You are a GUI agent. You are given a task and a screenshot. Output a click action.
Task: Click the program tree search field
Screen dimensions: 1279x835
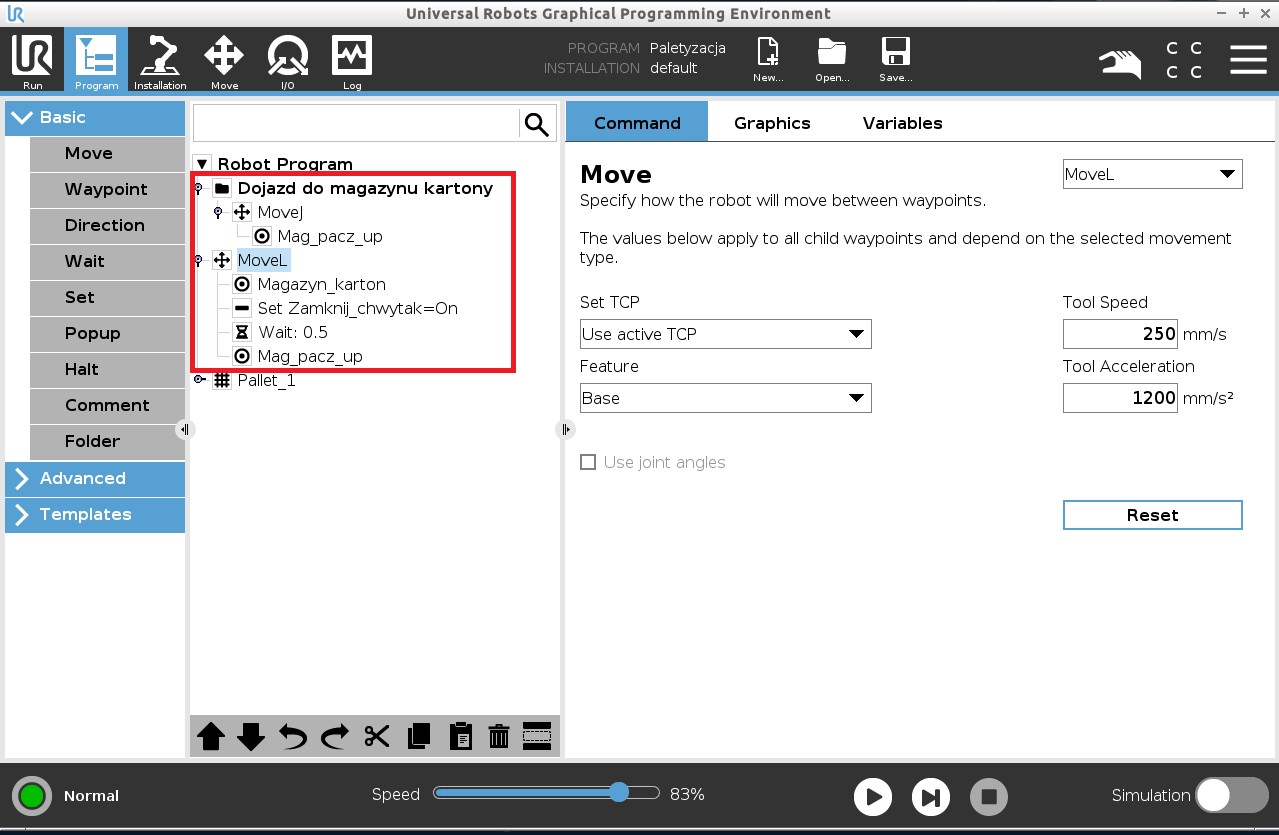click(356, 124)
